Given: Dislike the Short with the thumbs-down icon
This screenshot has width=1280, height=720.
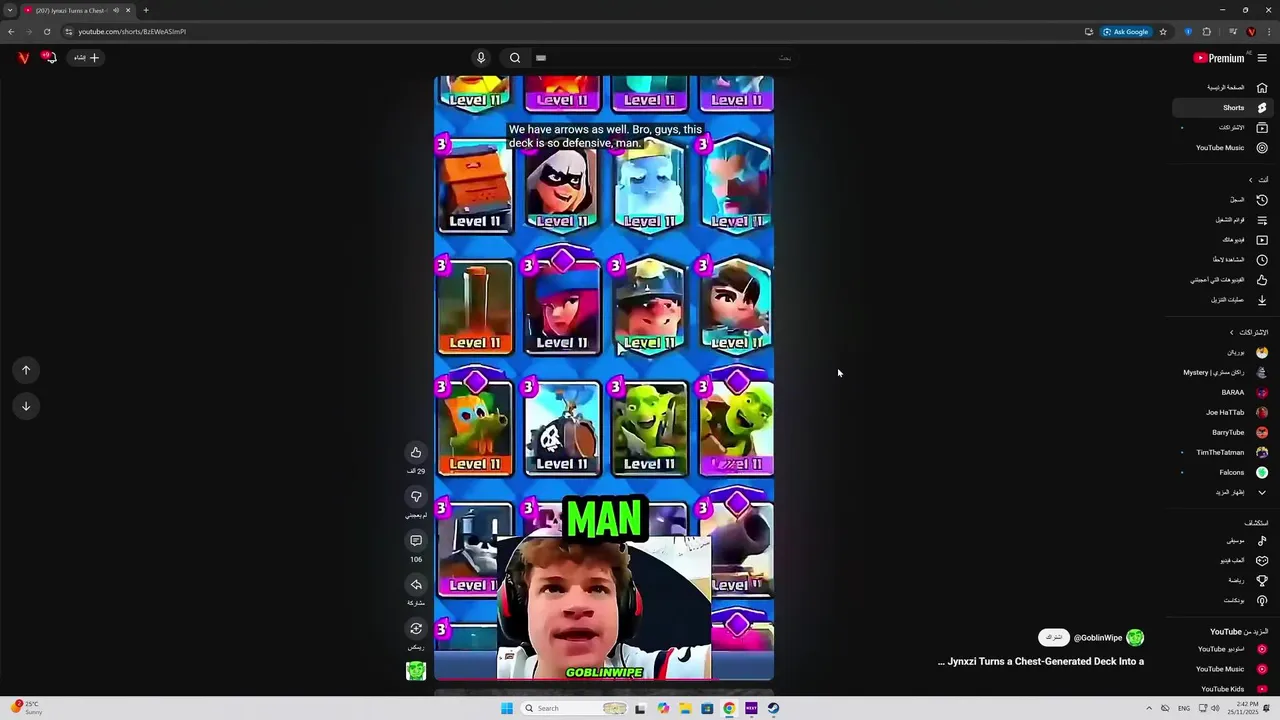Looking at the screenshot, I should (416, 496).
